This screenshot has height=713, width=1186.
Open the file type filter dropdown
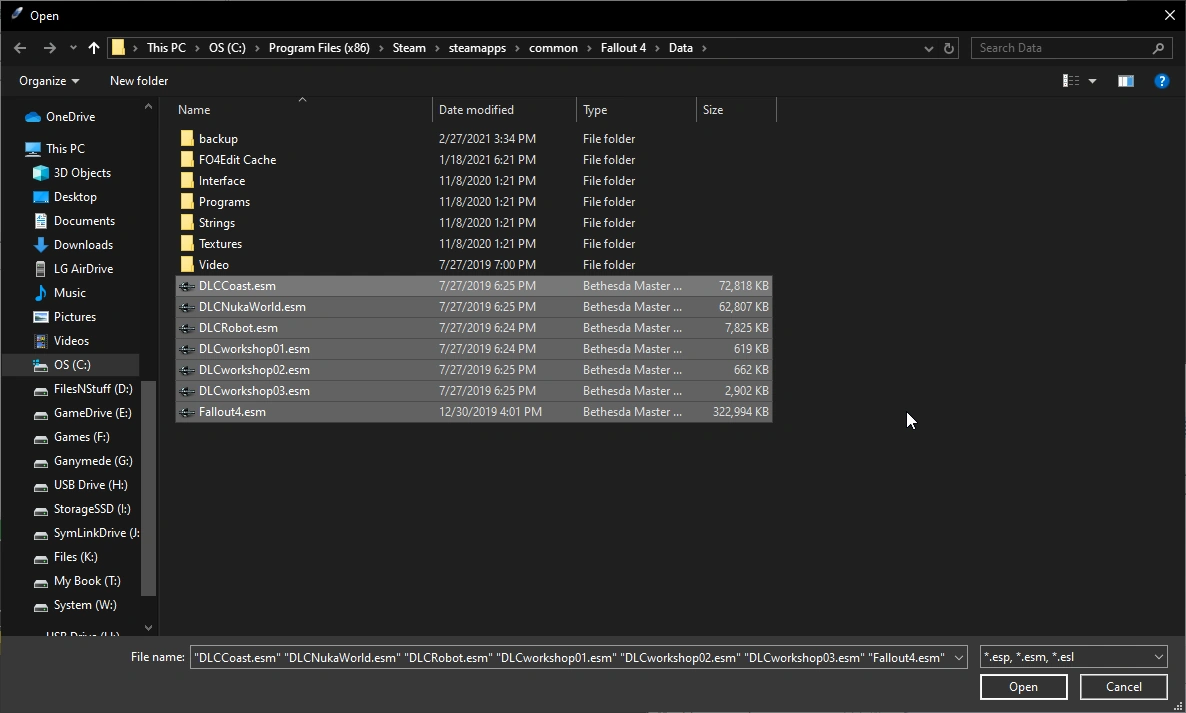coord(1073,657)
